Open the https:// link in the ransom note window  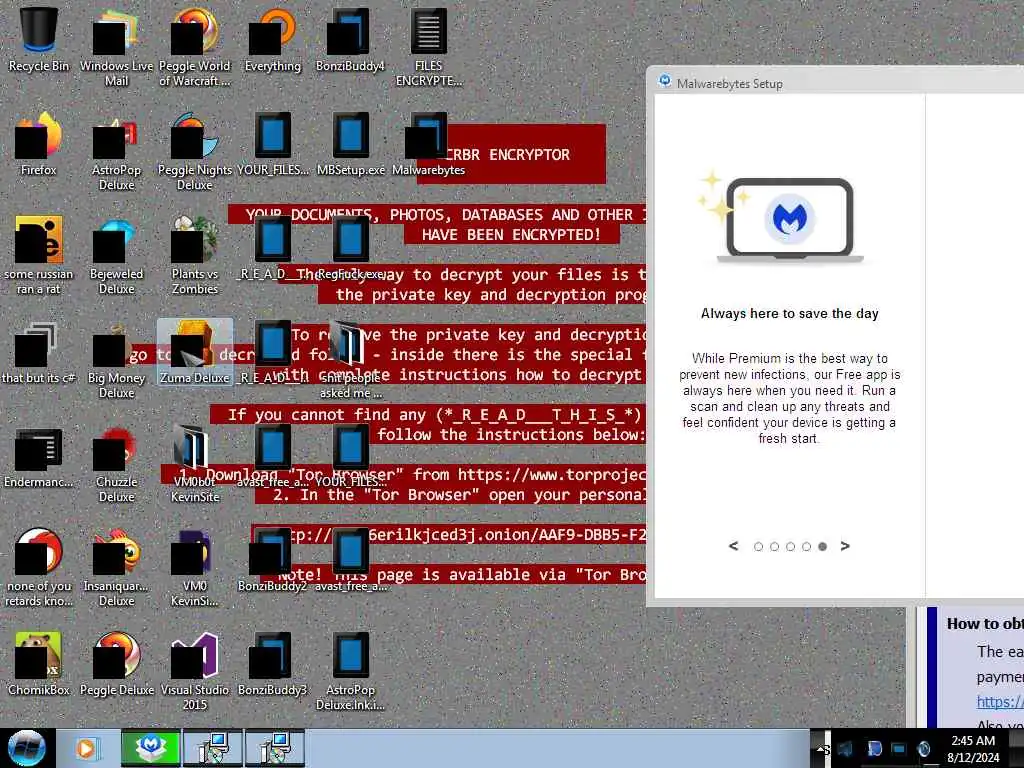1000,701
